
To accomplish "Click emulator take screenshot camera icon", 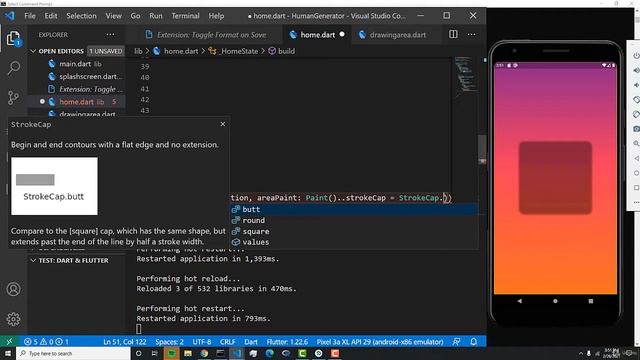I will point(636,129).
